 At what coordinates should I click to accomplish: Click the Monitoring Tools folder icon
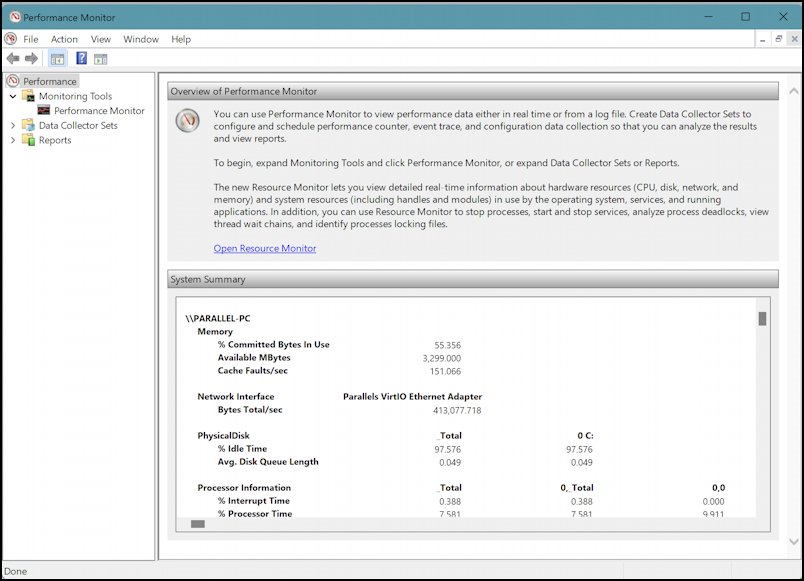(x=29, y=96)
